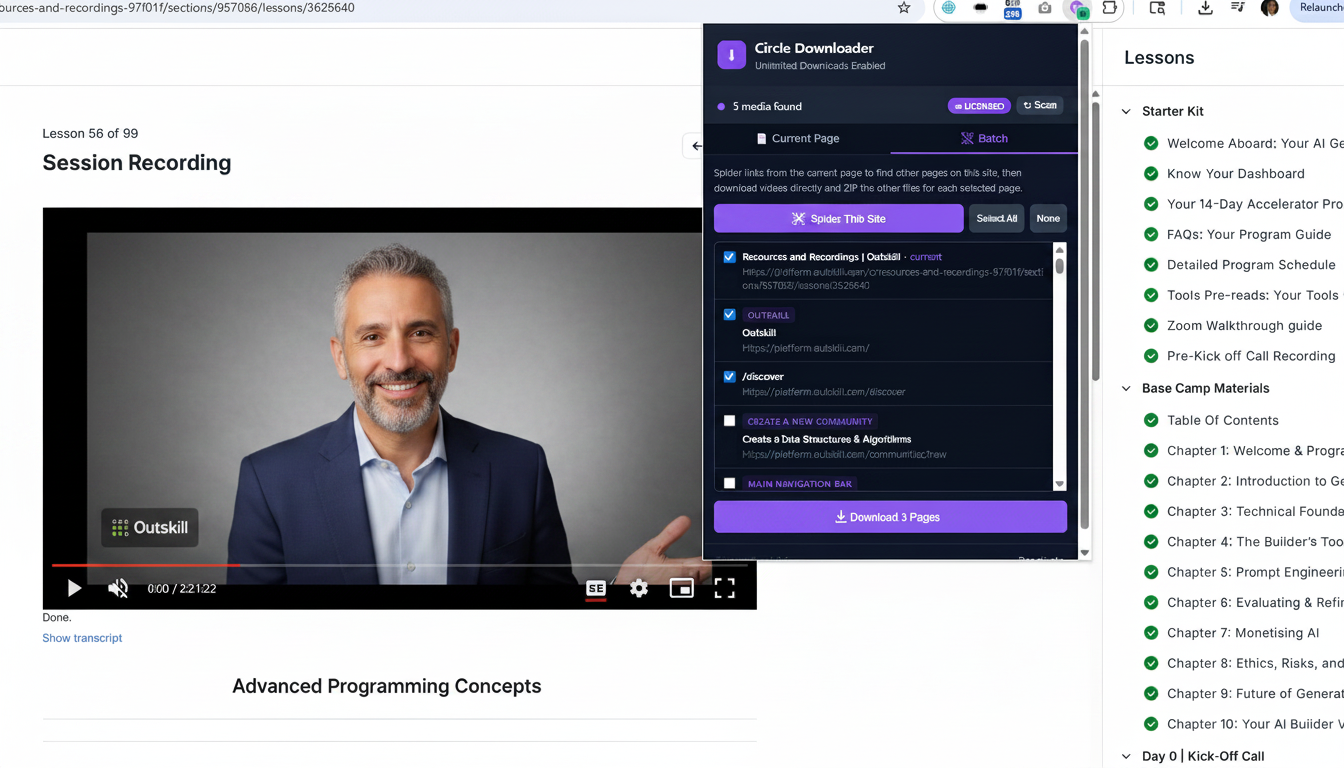Open Chapter 6: Evaluating lesson

[x=1255, y=602]
